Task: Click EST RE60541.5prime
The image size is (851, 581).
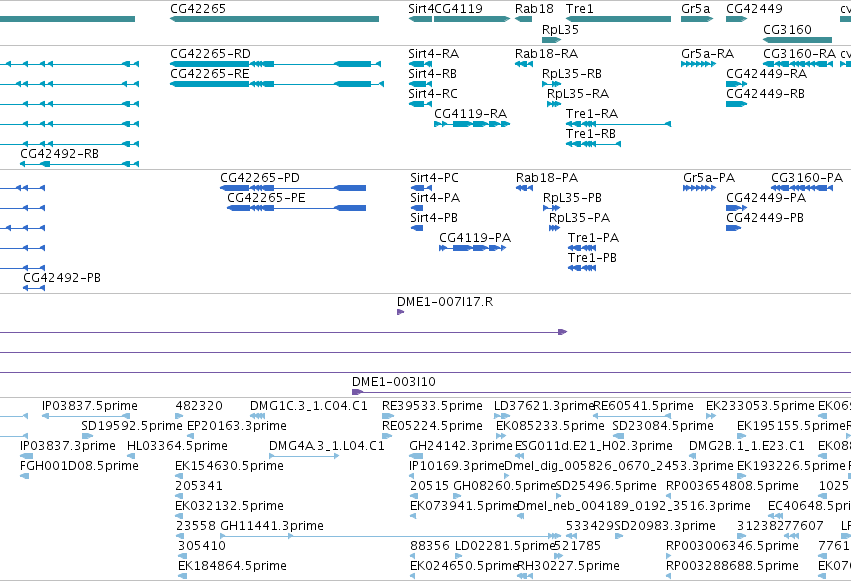Action: coord(632,416)
